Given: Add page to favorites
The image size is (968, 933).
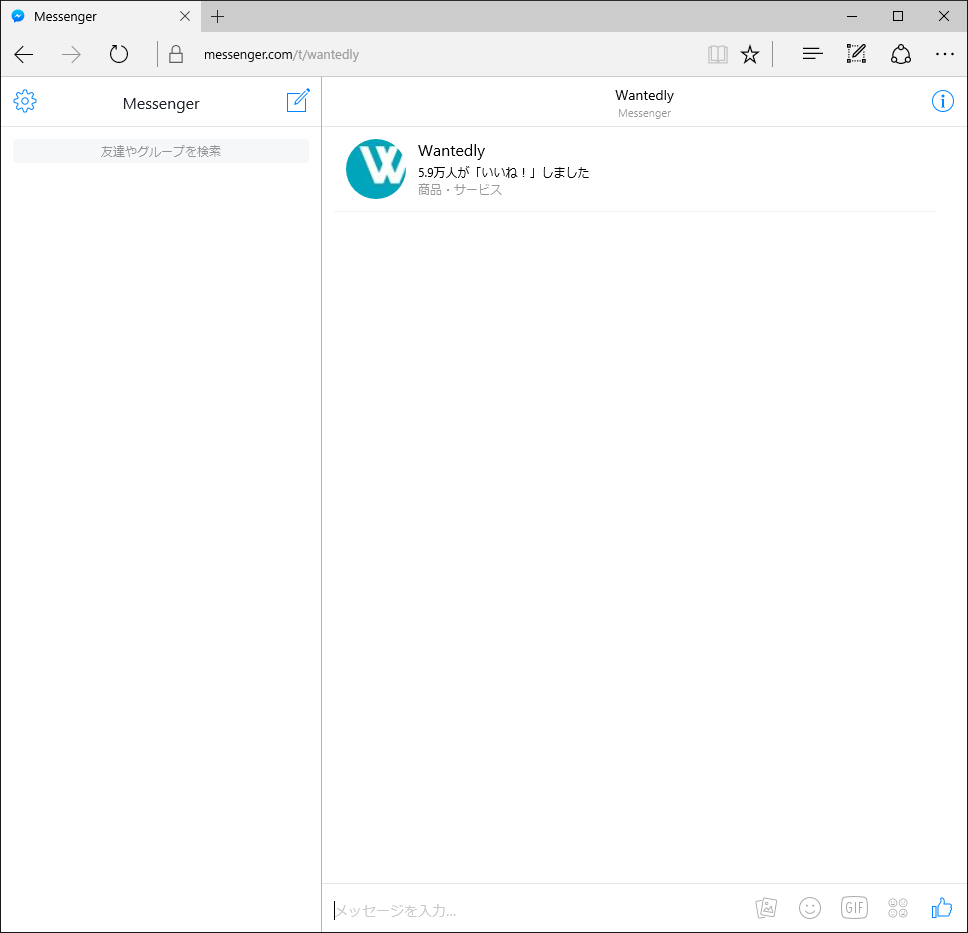Looking at the screenshot, I should coord(750,54).
